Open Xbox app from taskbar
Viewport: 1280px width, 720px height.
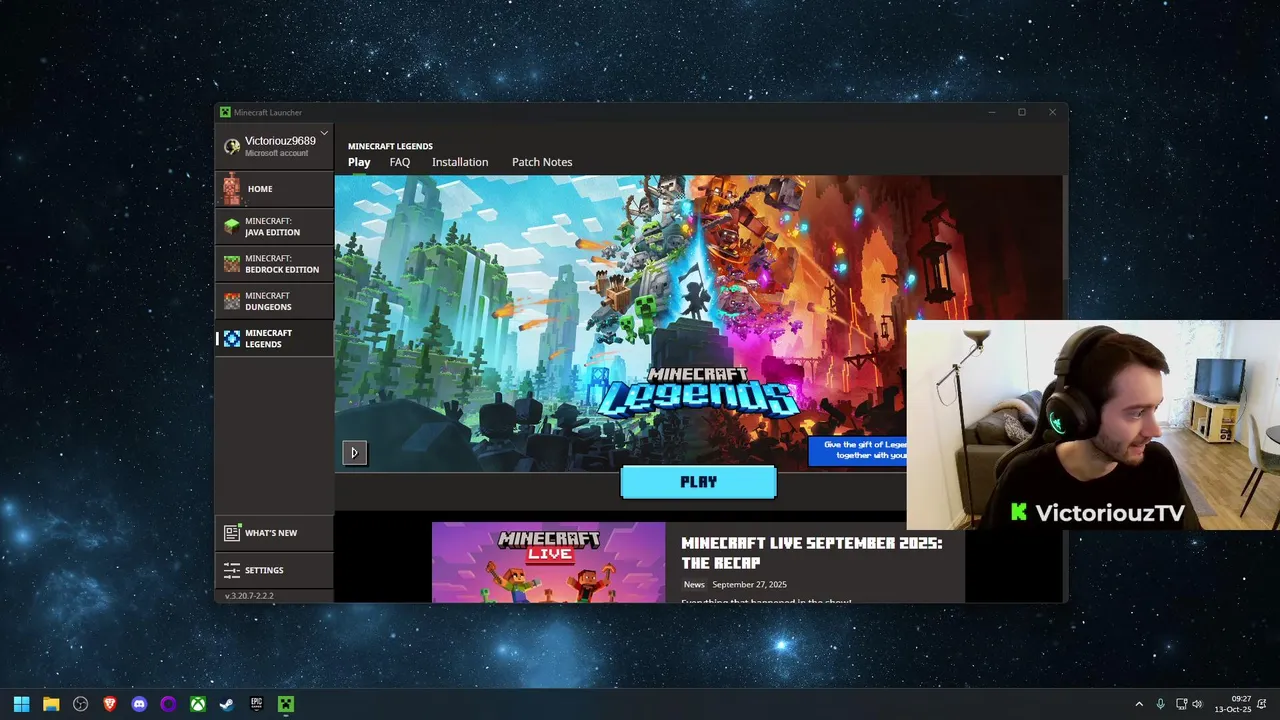pyautogui.click(x=198, y=704)
